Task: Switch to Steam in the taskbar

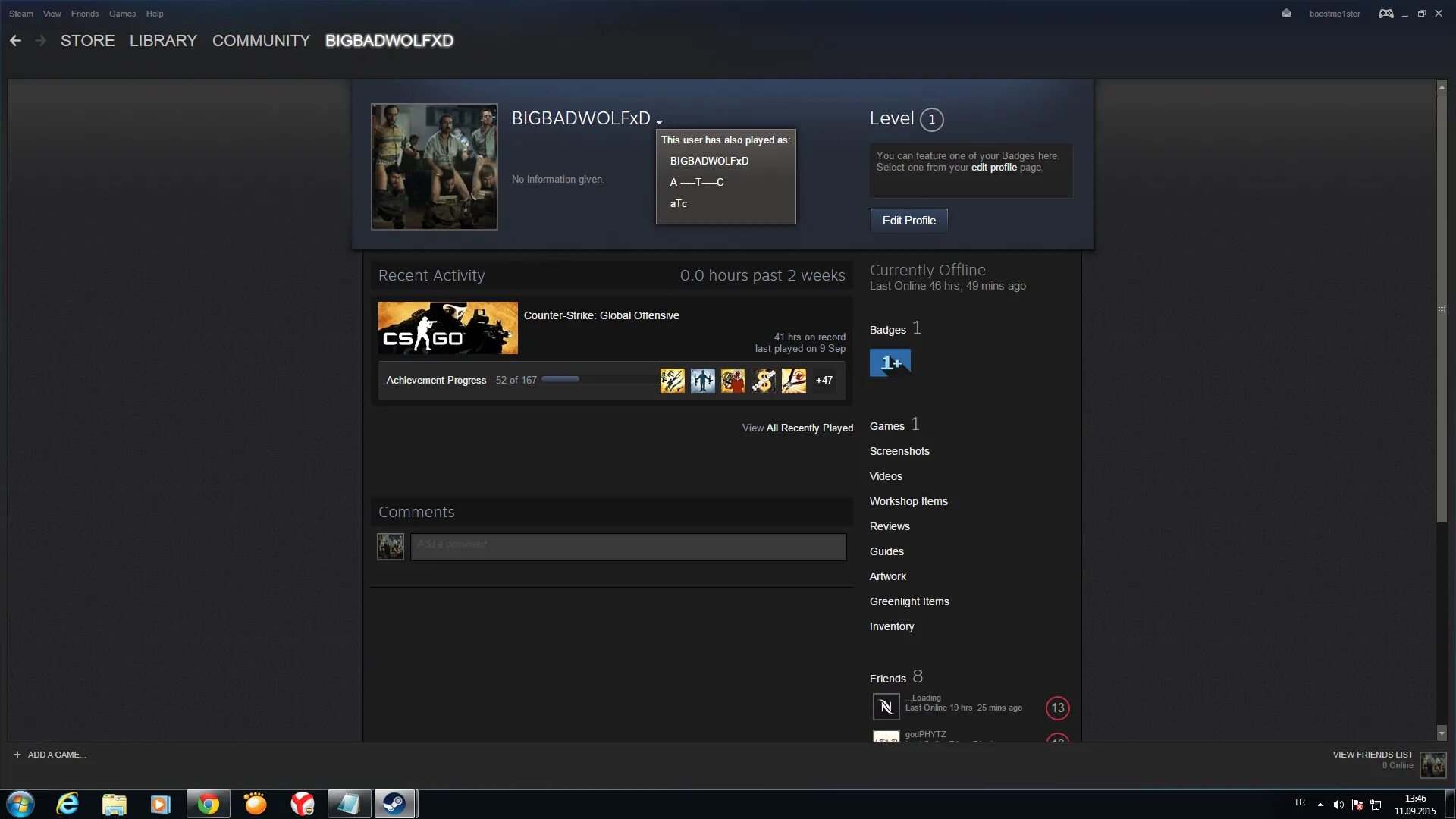Action: pyautogui.click(x=394, y=804)
